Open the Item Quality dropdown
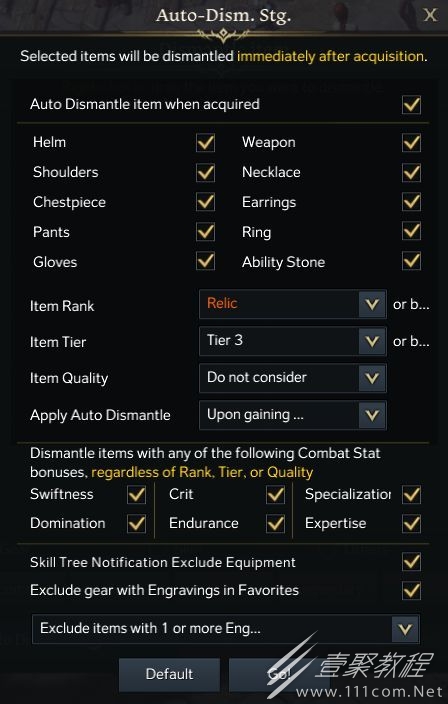Screen dimensions: 448x704 click(x=293, y=378)
